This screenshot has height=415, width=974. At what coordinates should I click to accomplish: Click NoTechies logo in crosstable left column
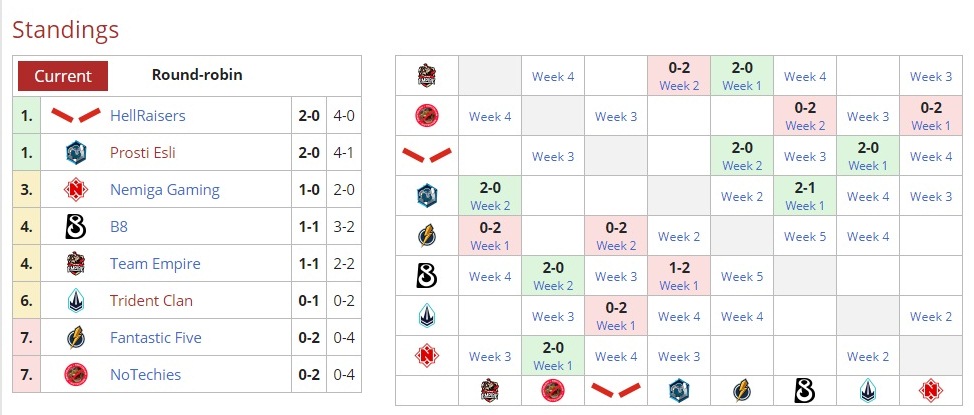(427, 116)
